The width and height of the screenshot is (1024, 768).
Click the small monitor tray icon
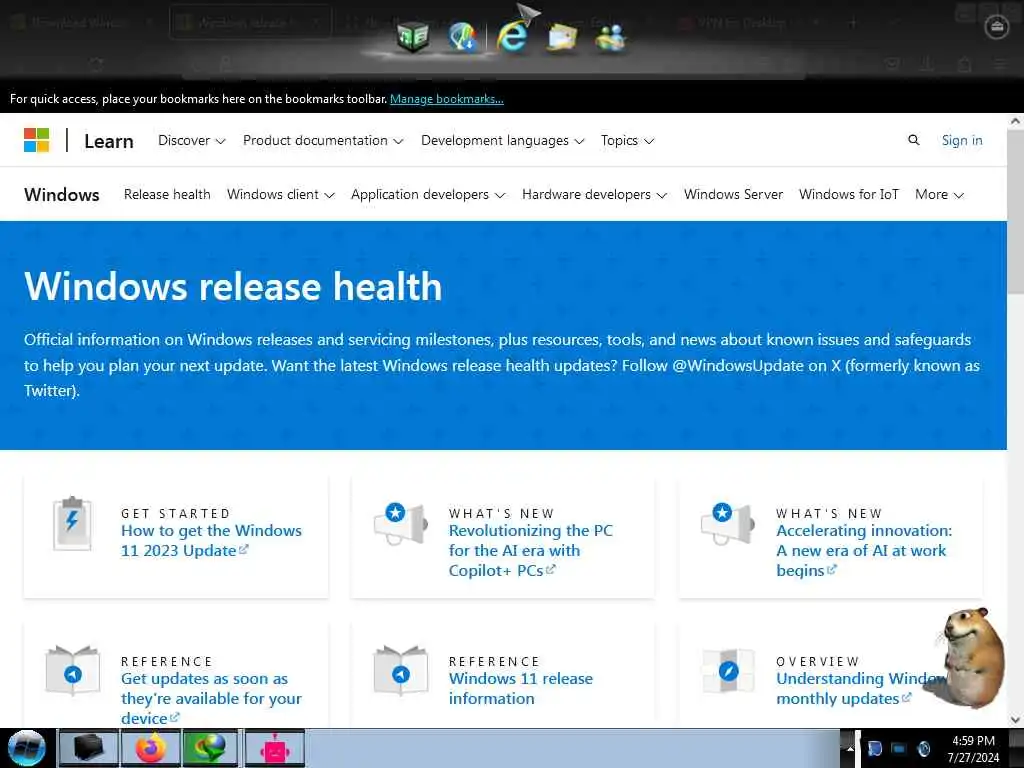pyautogui.click(x=899, y=748)
